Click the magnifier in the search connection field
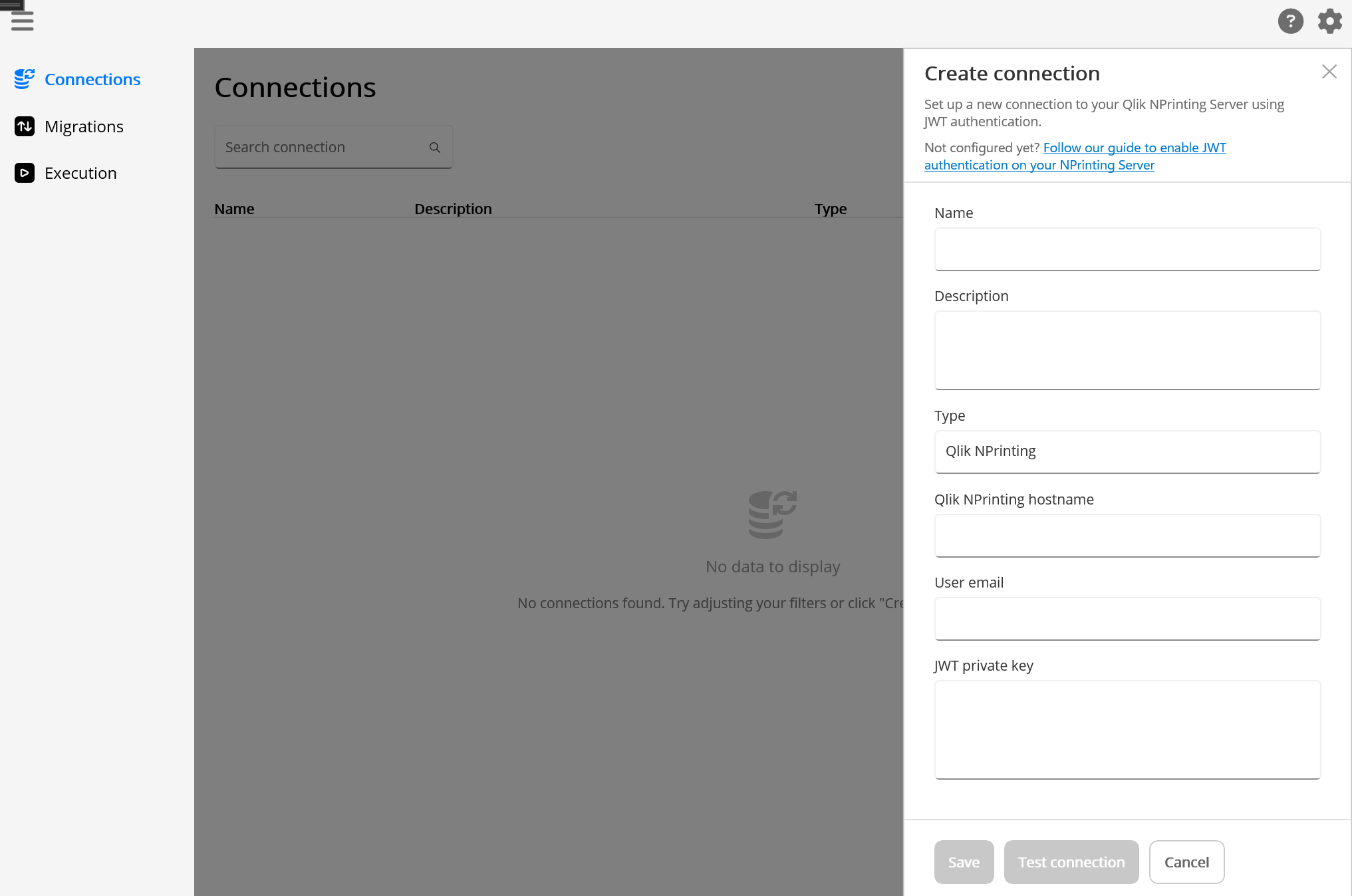This screenshot has height=896, width=1352. point(436,147)
